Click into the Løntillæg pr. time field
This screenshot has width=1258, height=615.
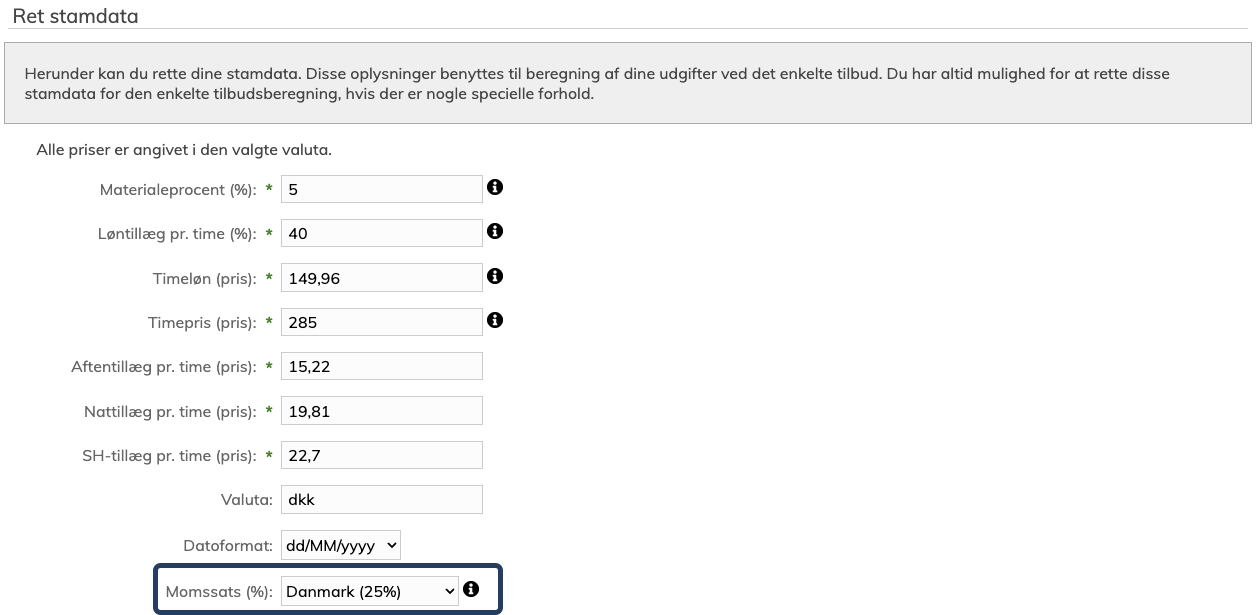(x=382, y=234)
